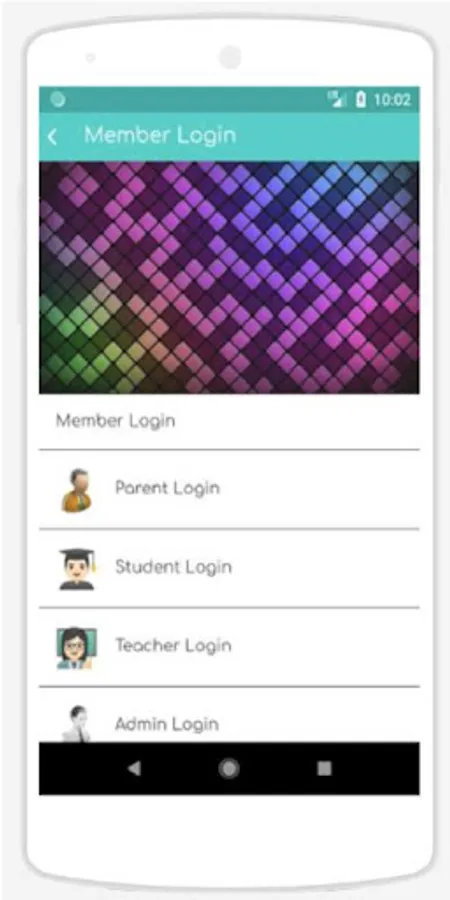450x900 pixels.
Task: Tap the Parent avatar icon
Action: coord(76,490)
